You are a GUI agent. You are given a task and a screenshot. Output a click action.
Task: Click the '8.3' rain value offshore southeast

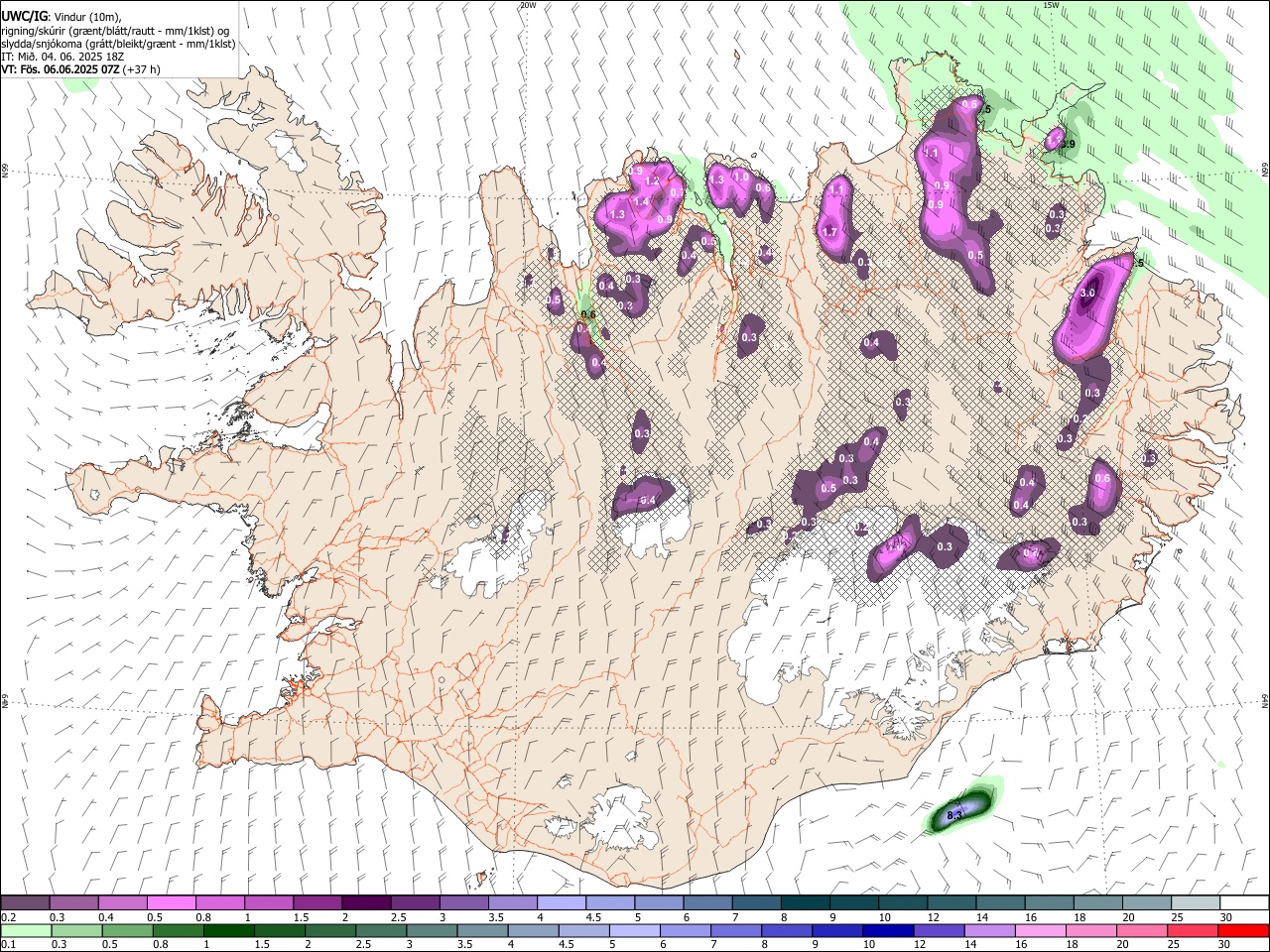(954, 815)
